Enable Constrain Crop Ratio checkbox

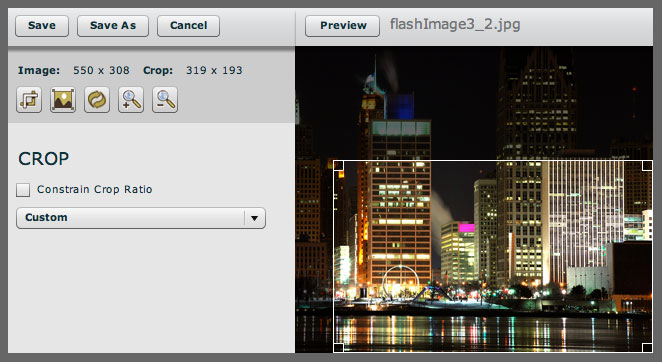coord(23,190)
